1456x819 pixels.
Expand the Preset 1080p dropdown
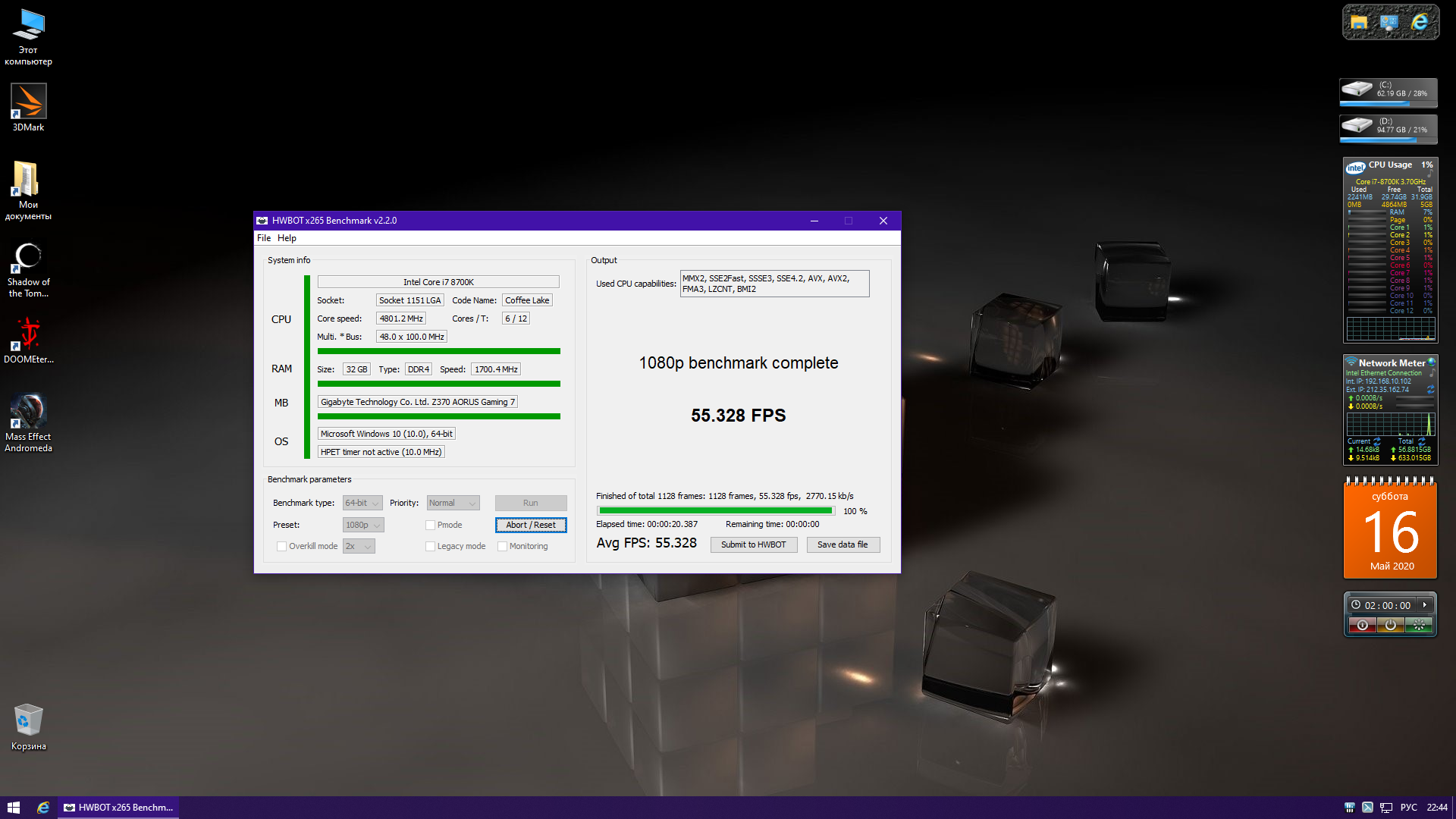(363, 525)
